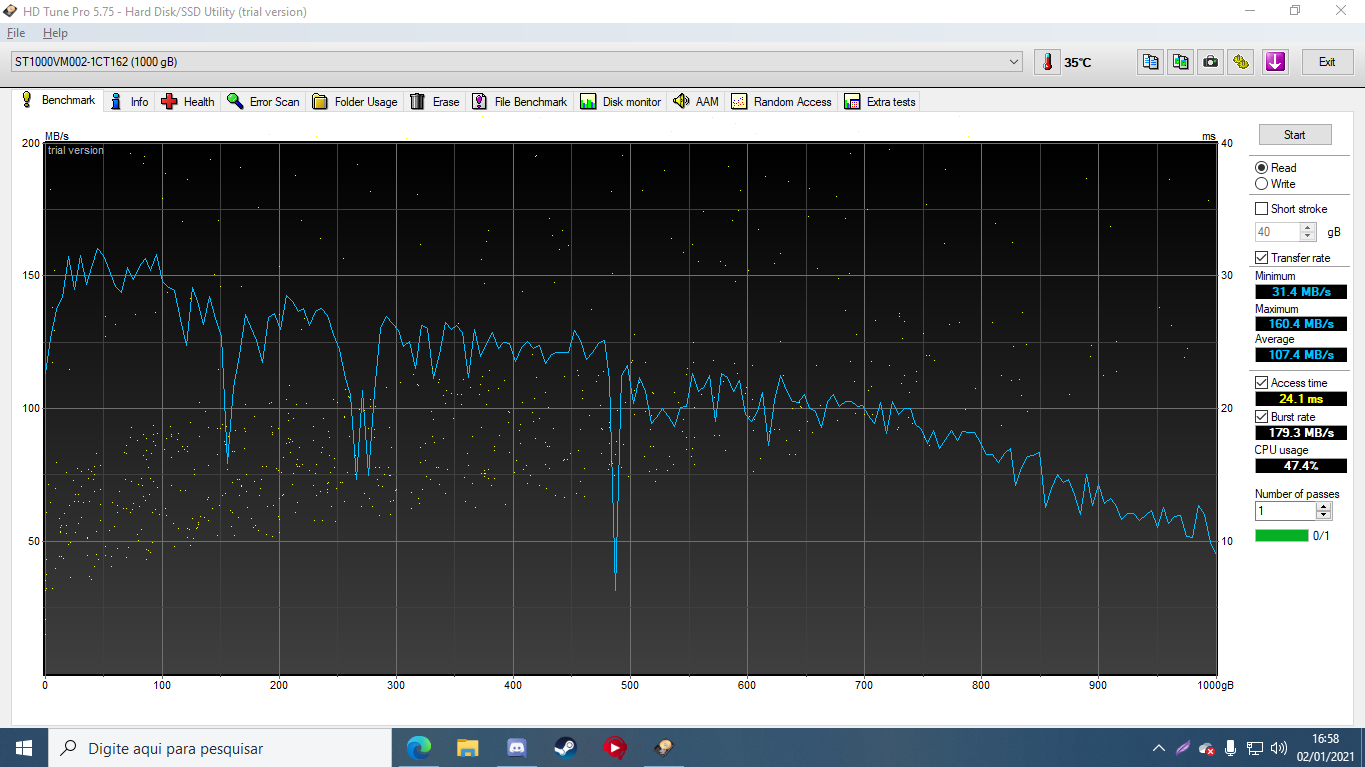The image size is (1365, 767).
Task: Click the thermometer temperature icon
Action: pyautogui.click(x=1047, y=62)
